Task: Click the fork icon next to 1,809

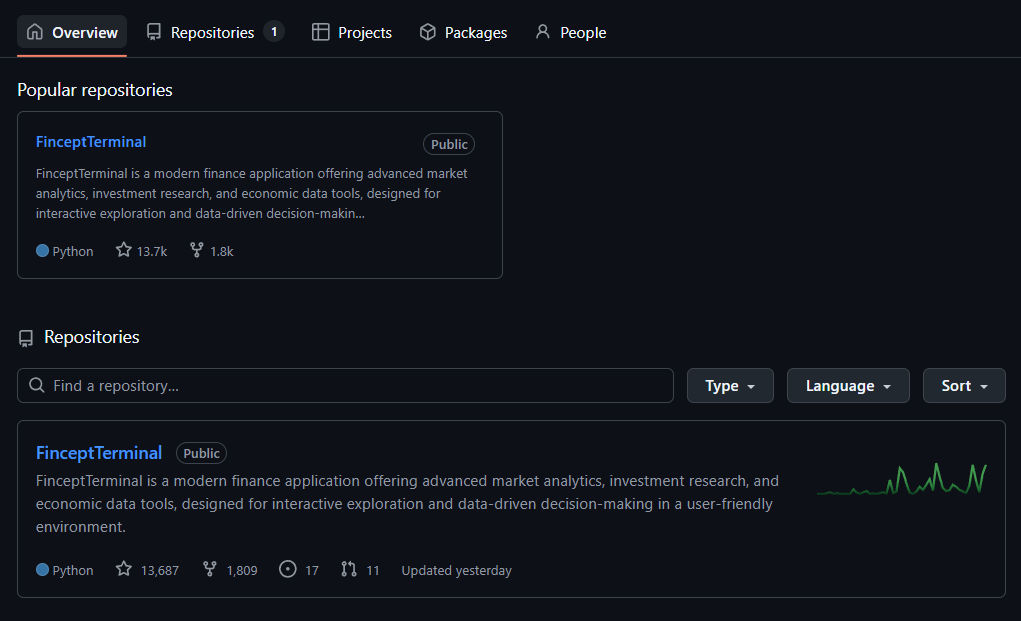Action: pyautogui.click(x=210, y=569)
